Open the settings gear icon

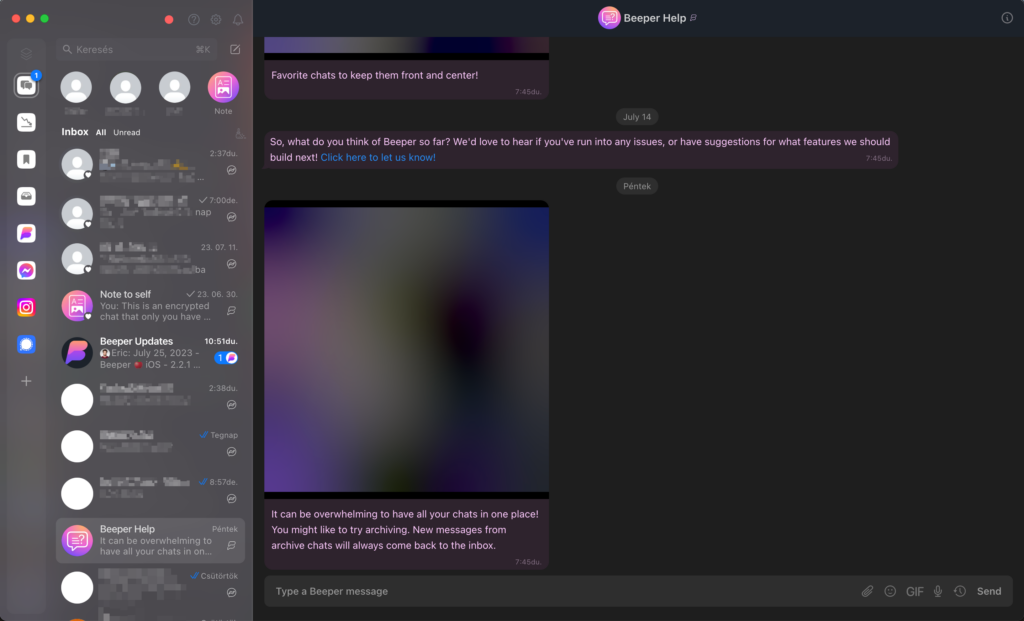[x=216, y=20]
